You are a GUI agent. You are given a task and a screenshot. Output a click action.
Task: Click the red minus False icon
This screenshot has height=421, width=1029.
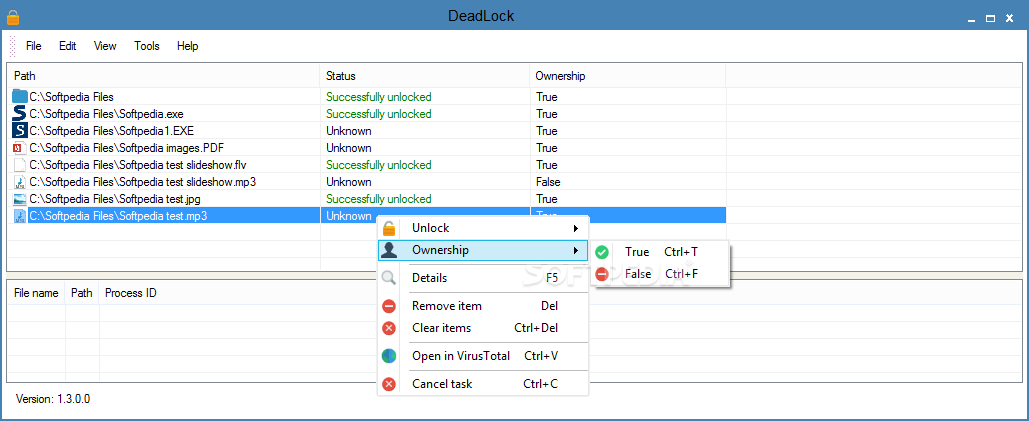pyautogui.click(x=602, y=274)
